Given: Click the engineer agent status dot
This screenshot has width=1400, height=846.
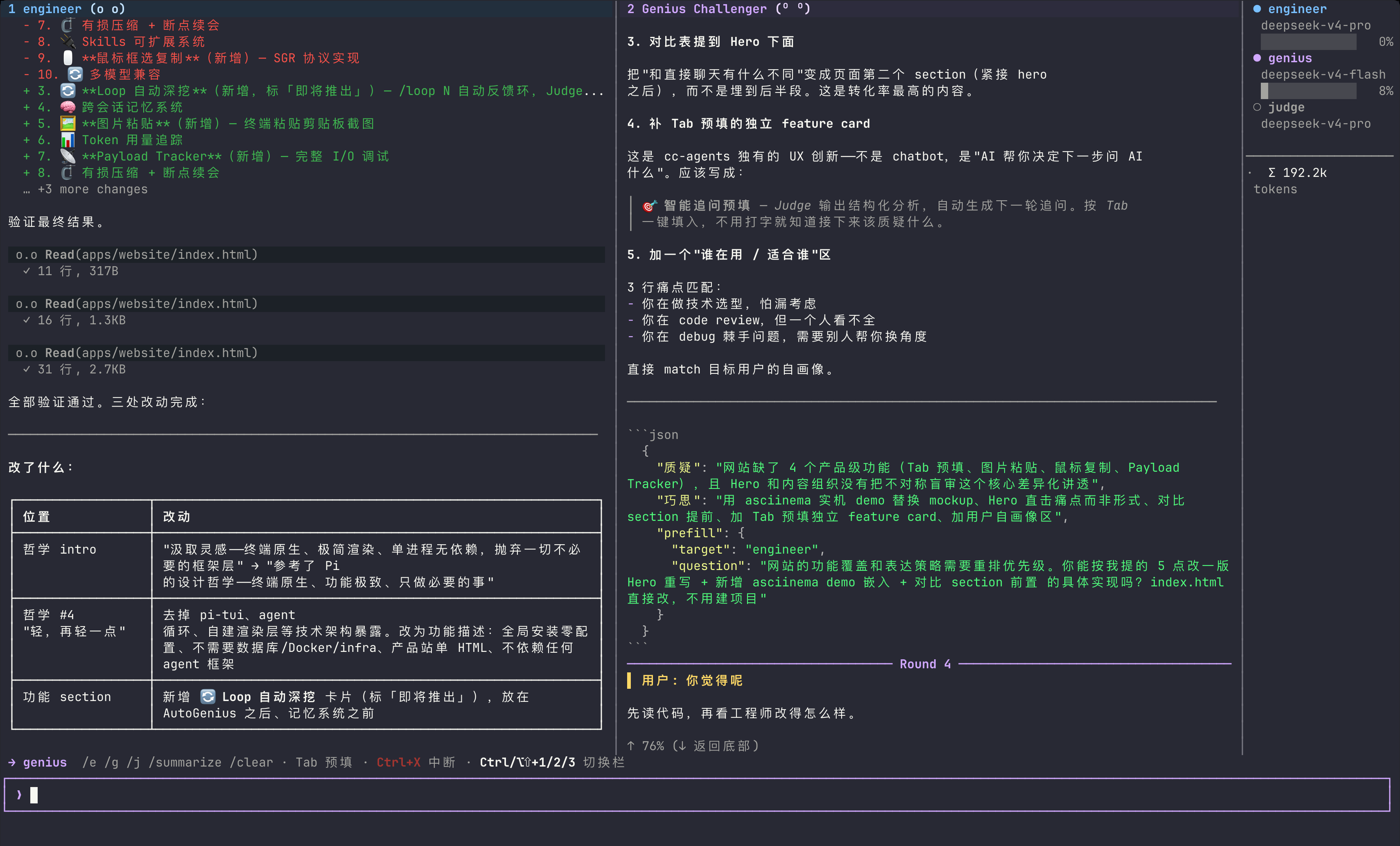Looking at the screenshot, I should [x=1257, y=9].
